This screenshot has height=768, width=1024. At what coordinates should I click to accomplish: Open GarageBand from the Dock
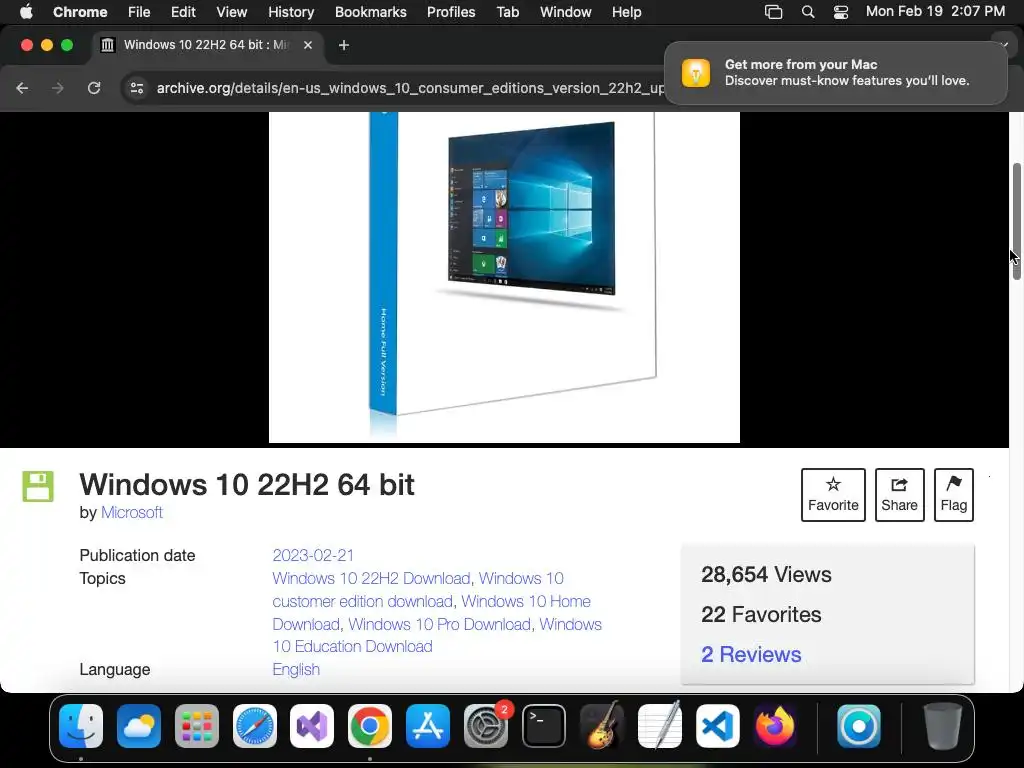pos(601,726)
